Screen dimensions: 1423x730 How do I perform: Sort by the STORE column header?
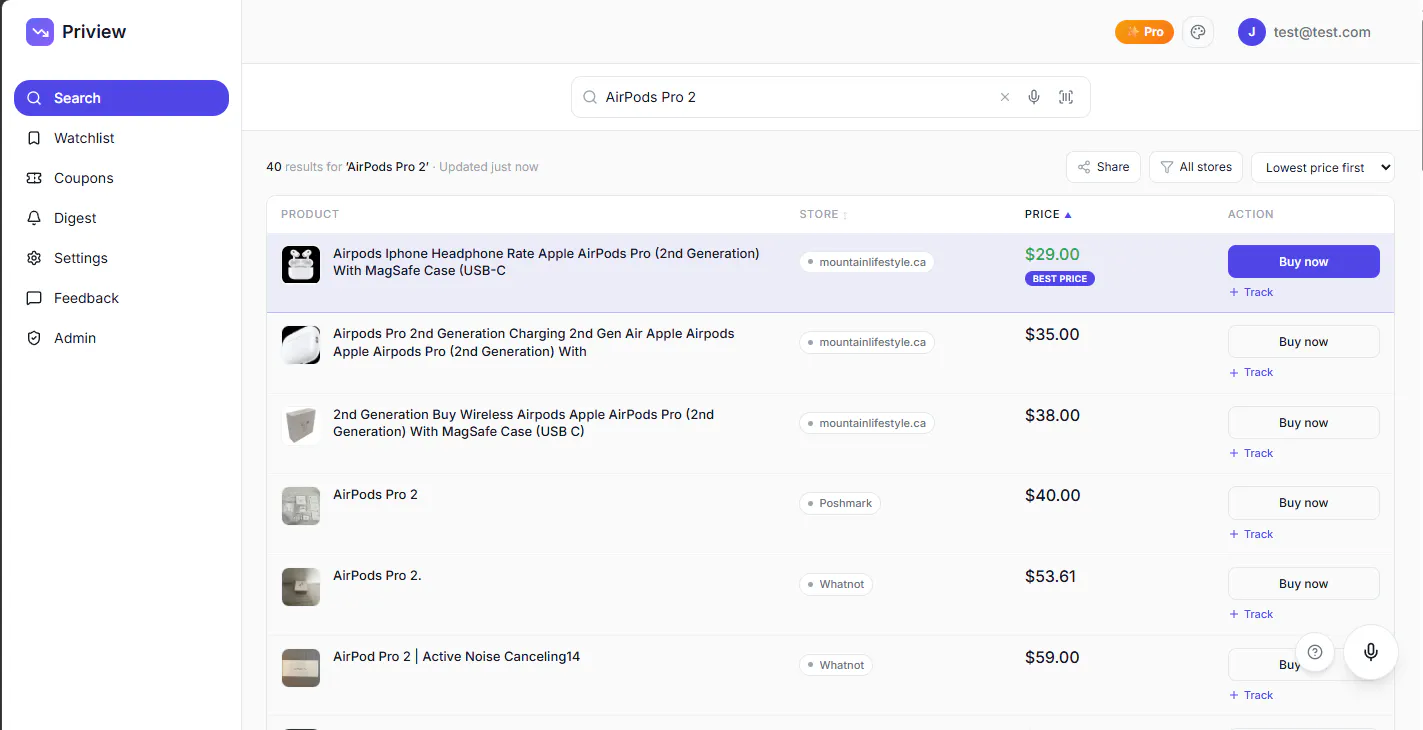point(823,214)
